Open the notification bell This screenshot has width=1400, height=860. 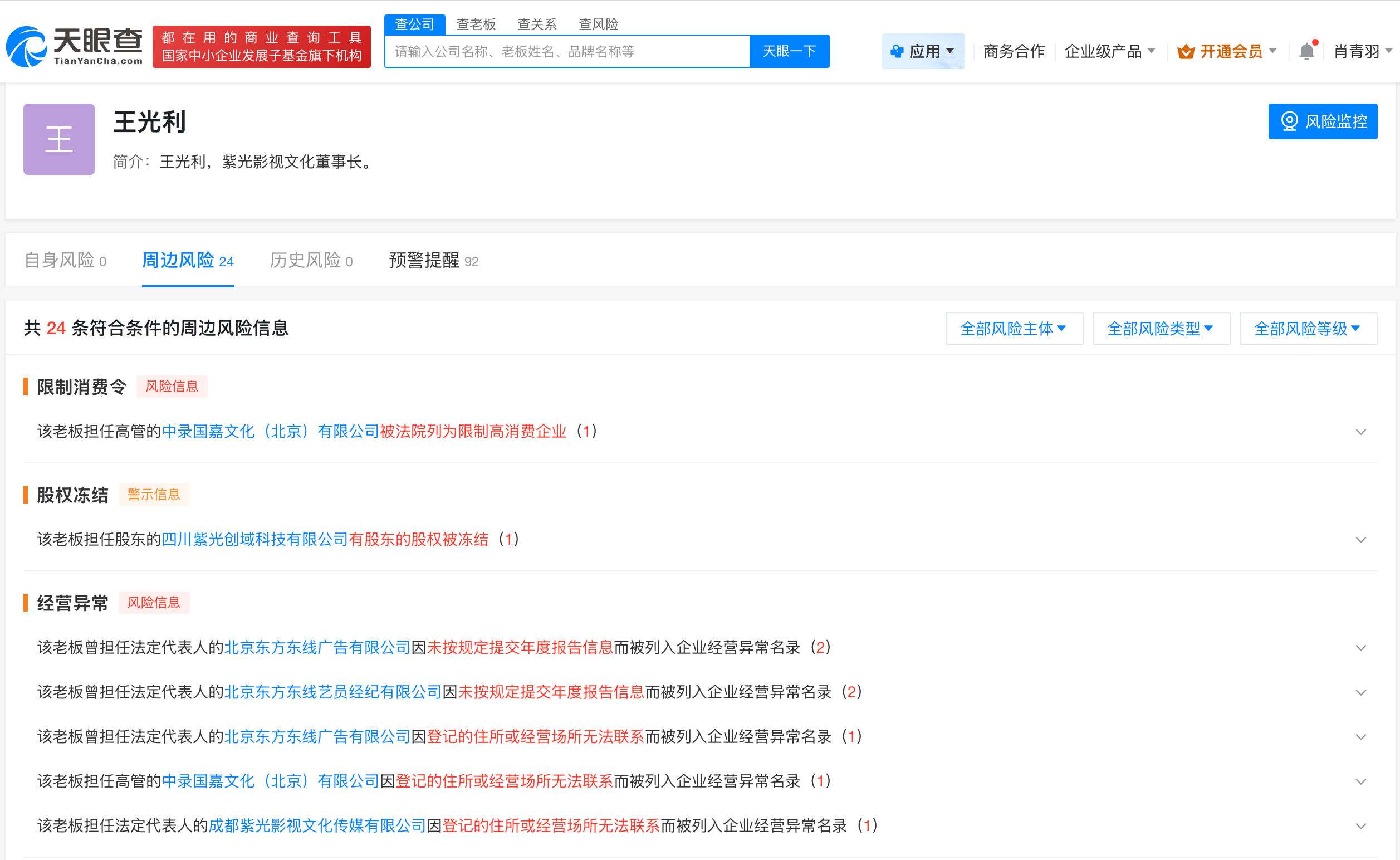(1306, 51)
